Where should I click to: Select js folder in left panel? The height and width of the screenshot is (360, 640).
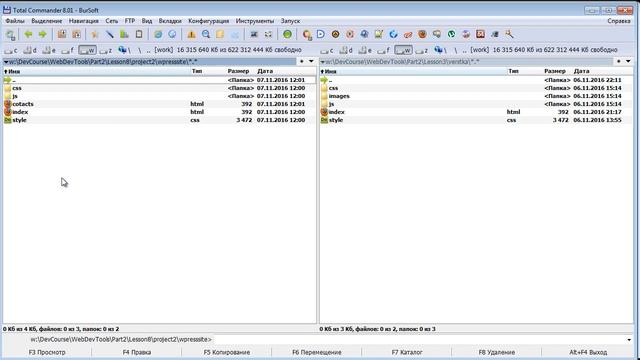coord(159,96)
